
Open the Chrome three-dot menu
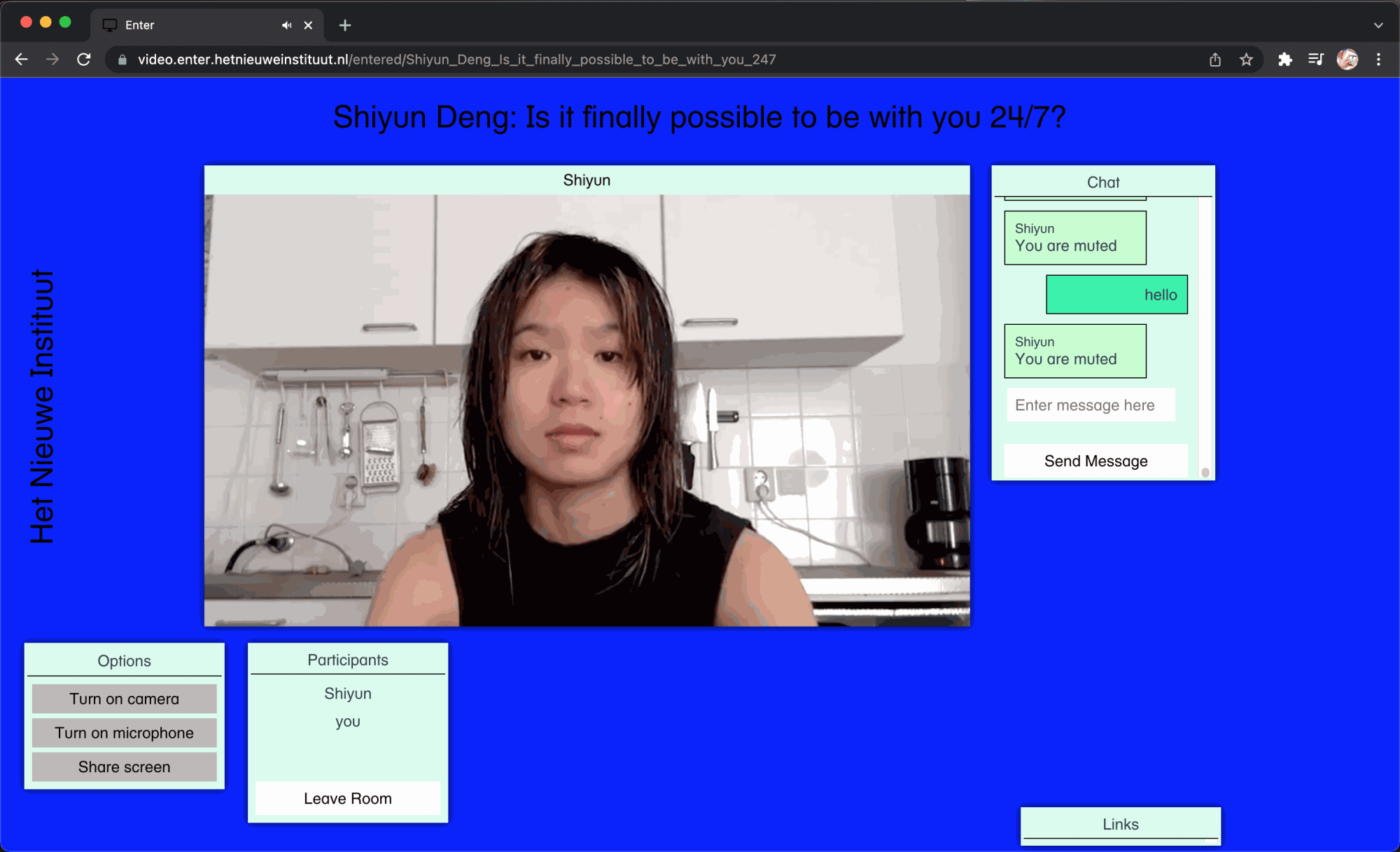pyautogui.click(x=1378, y=60)
